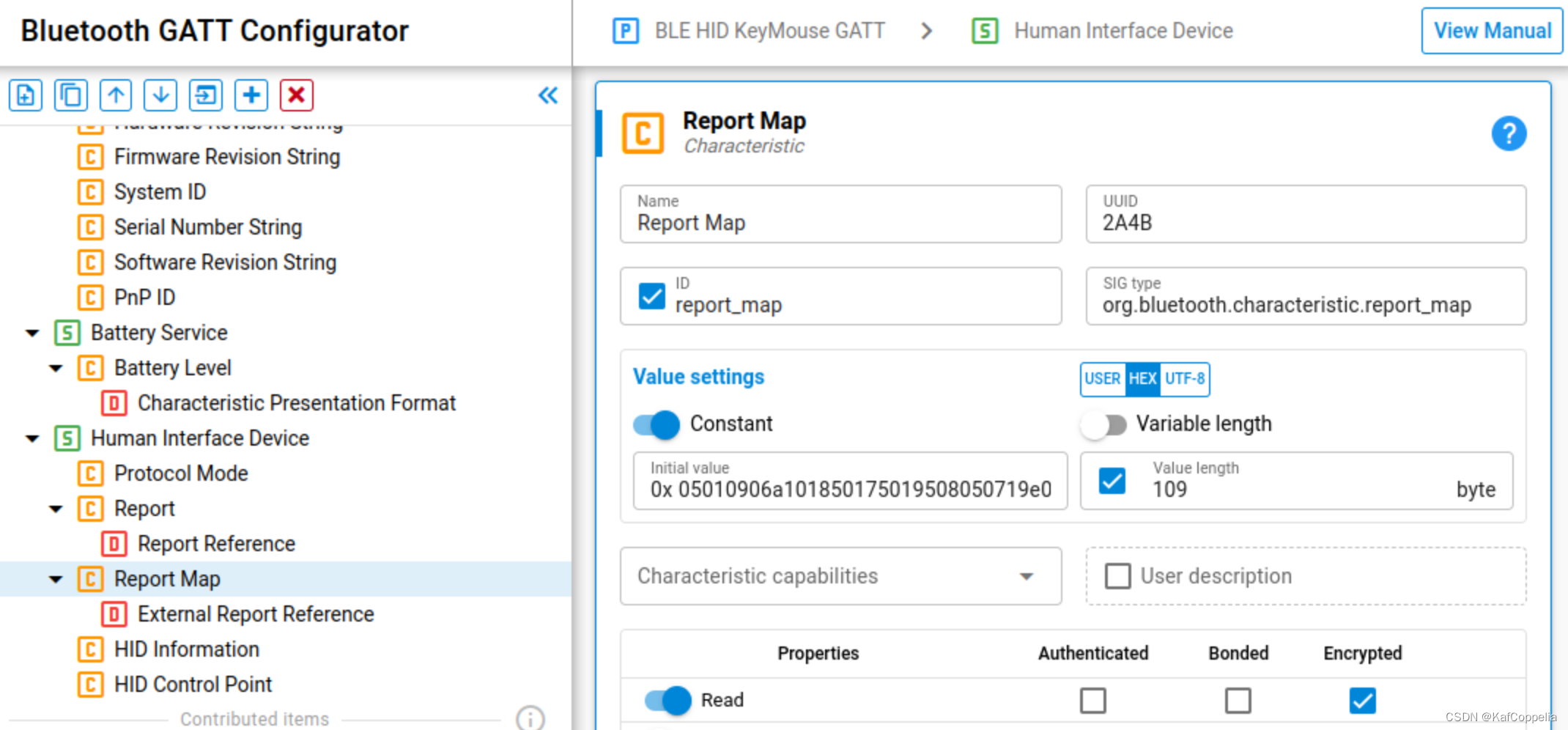
Task: Enable the Variable length switch
Action: (x=1104, y=424)
